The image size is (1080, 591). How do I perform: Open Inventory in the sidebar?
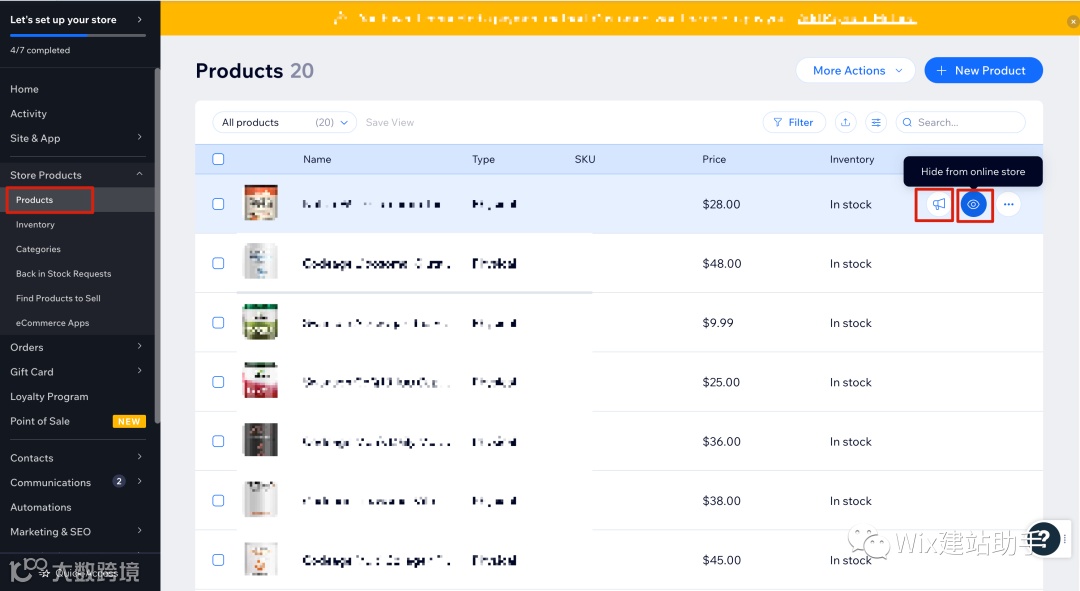tap(36, 225)
